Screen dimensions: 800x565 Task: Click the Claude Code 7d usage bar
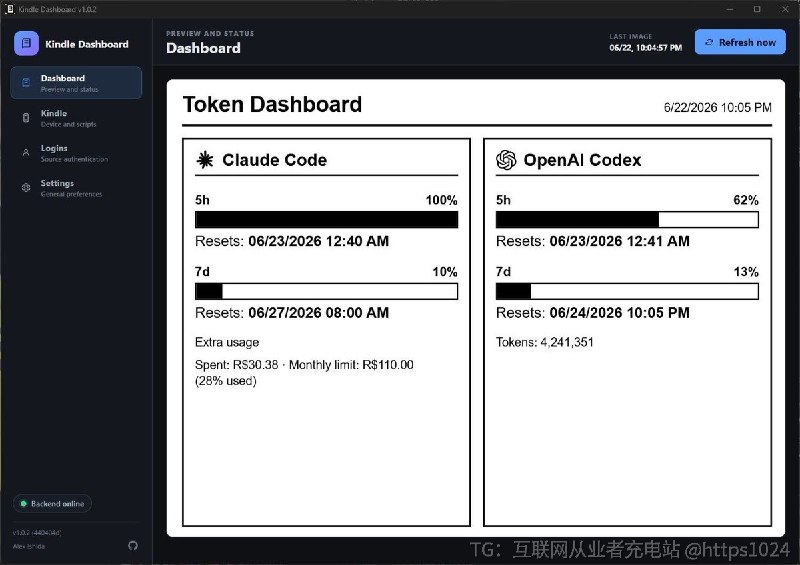[x=327, y=291]
